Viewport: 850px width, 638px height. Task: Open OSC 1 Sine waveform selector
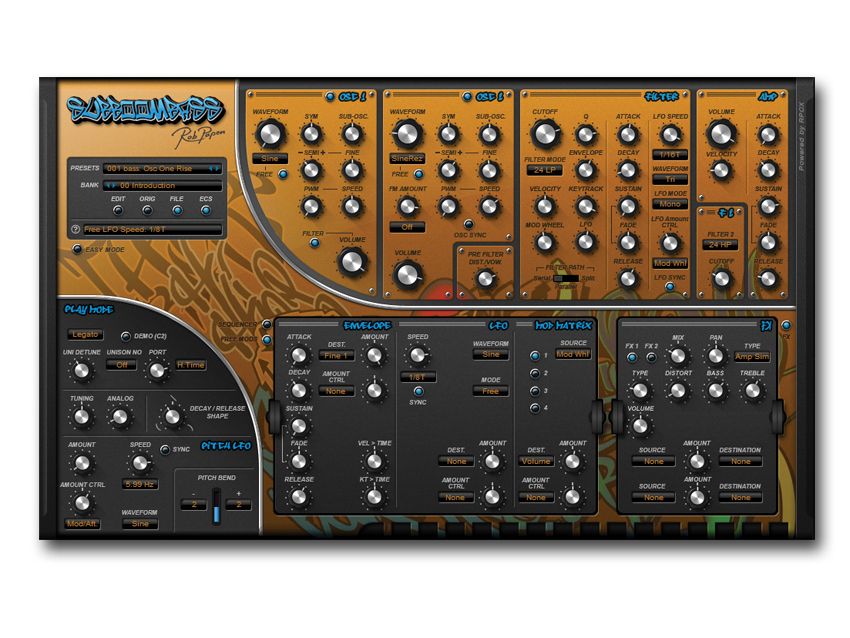click(x=270, y=159)
